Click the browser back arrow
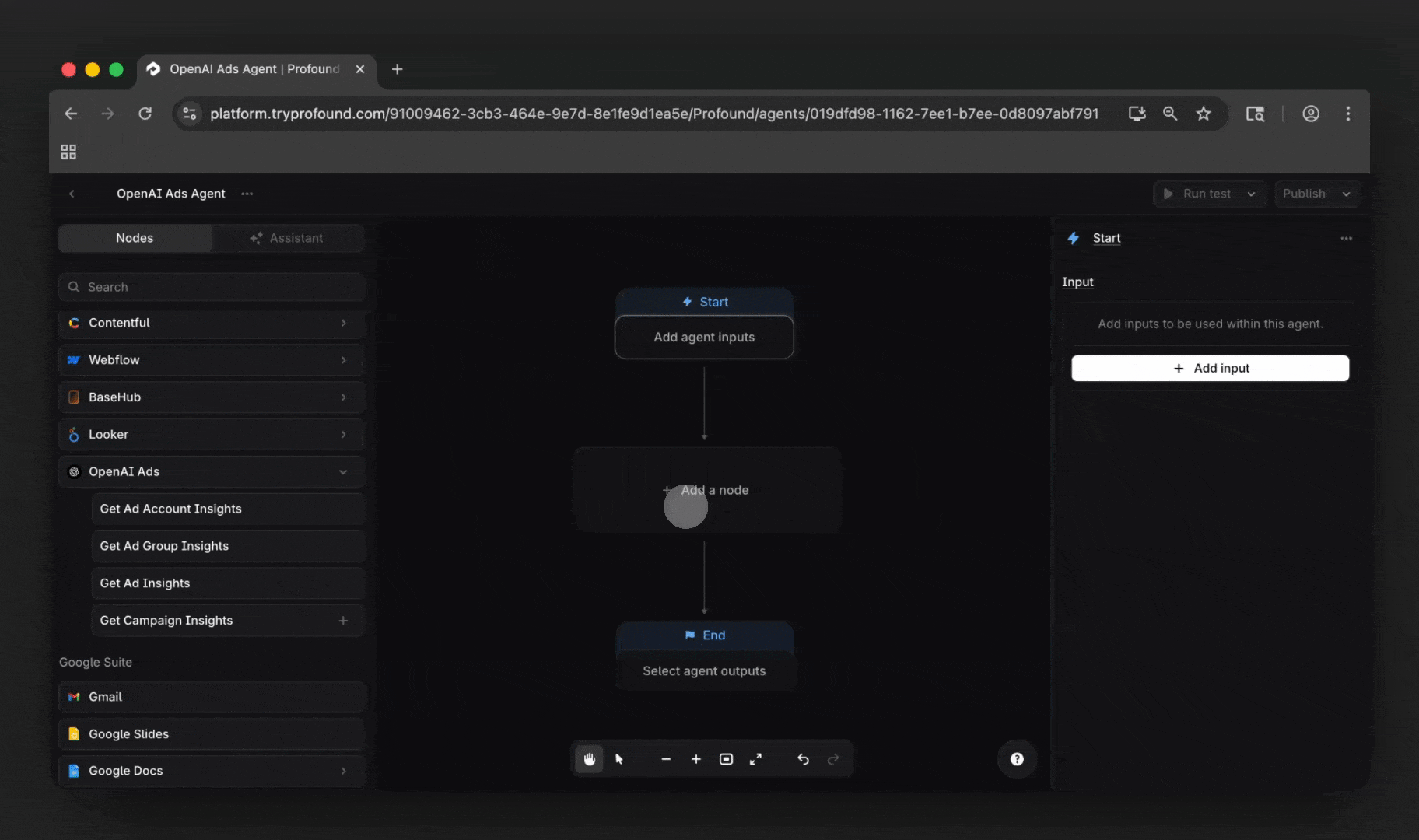This screenshot has height=840, width=1419. pos(71,114)
